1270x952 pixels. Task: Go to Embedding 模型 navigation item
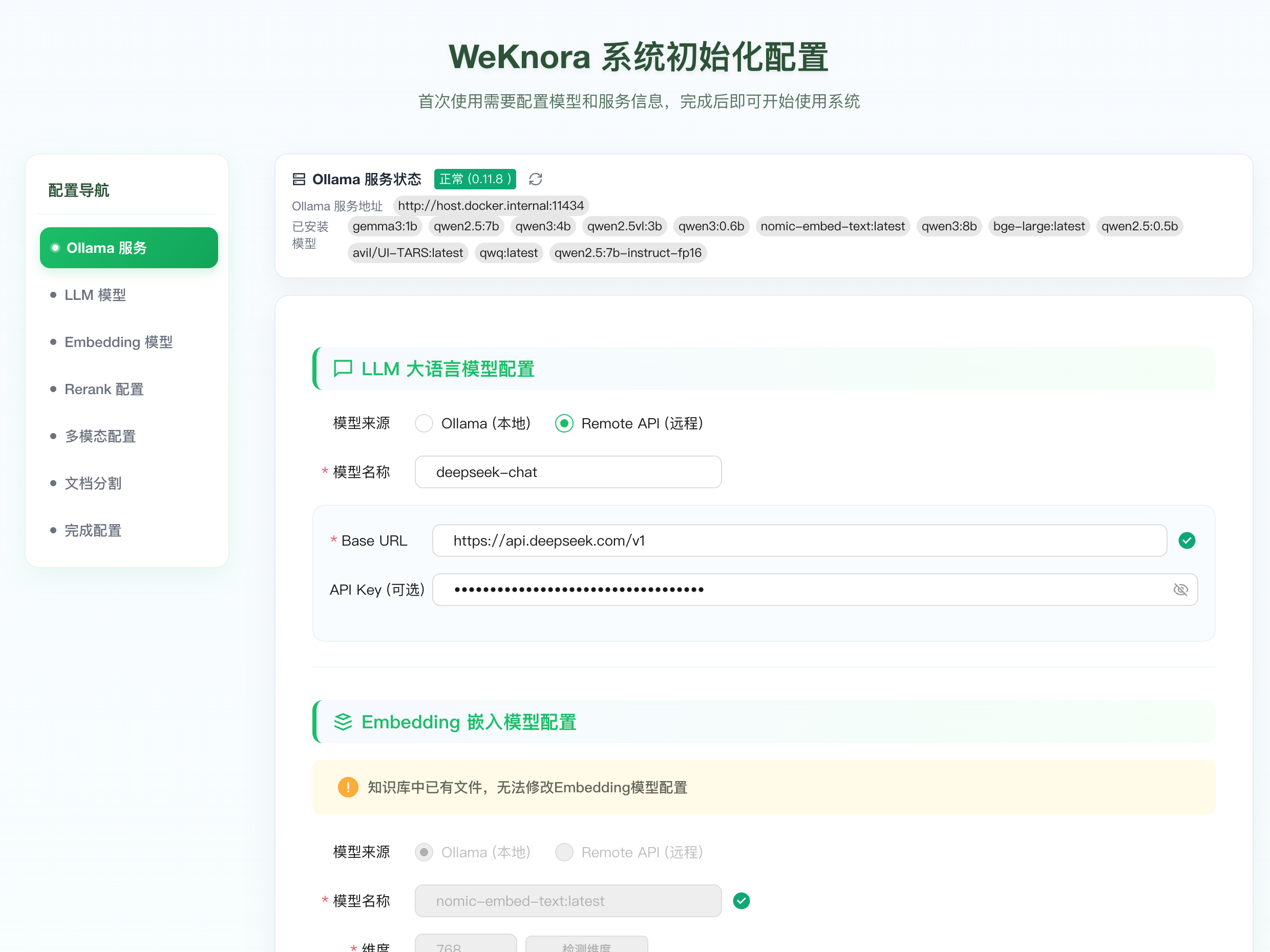point(118,342)
